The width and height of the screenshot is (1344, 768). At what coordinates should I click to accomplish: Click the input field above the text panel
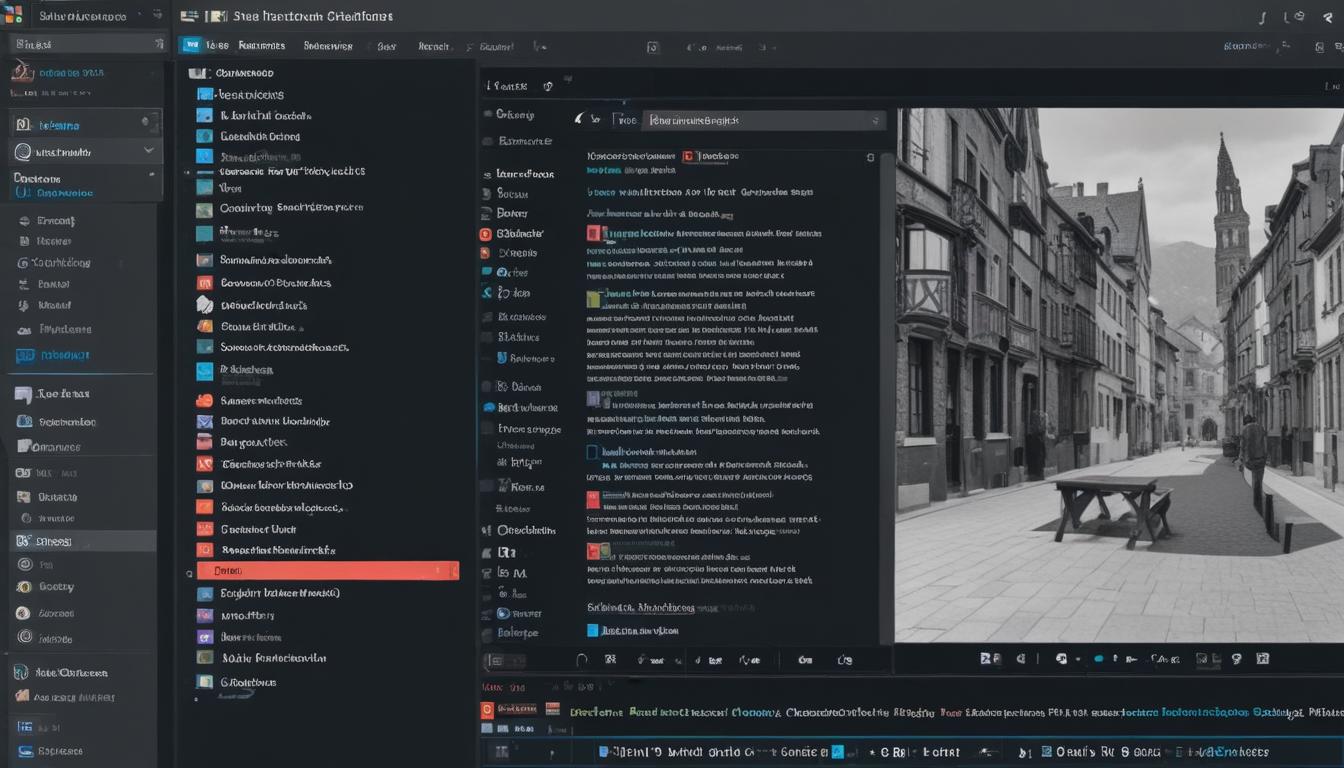763,120
